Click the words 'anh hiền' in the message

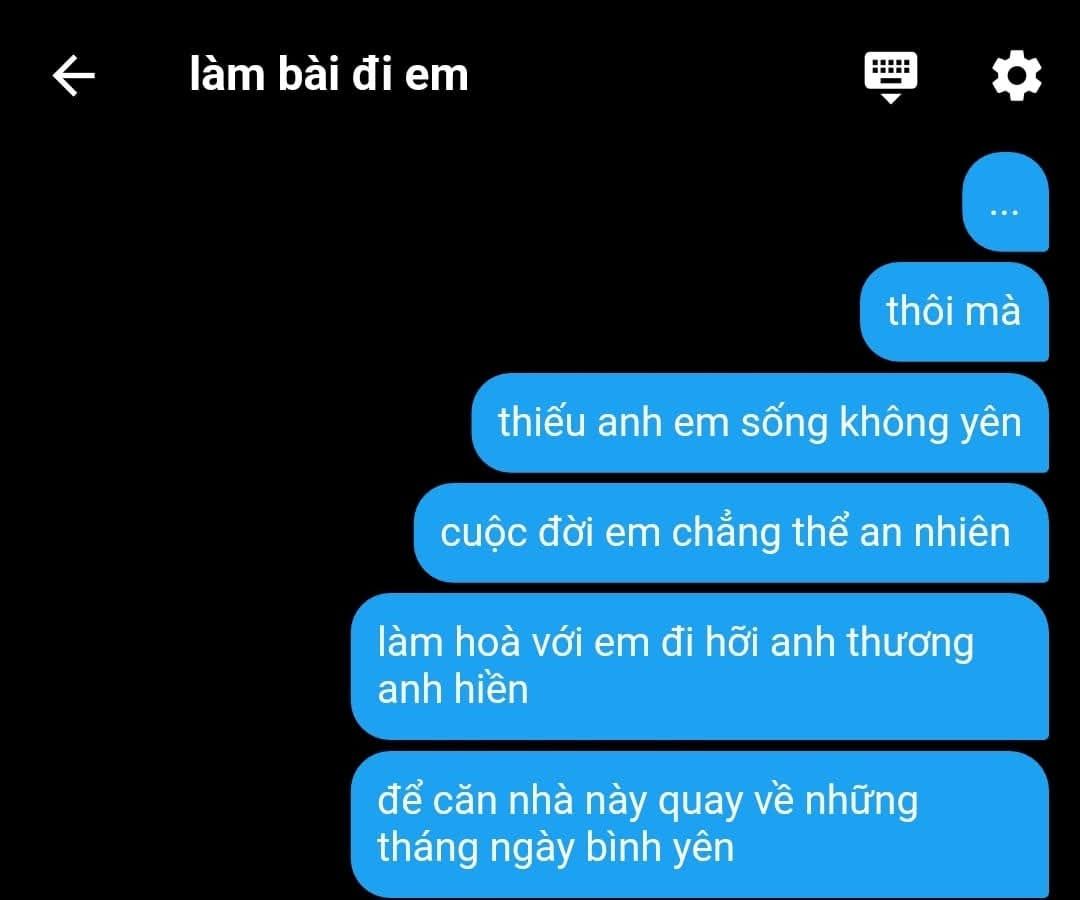453,689
